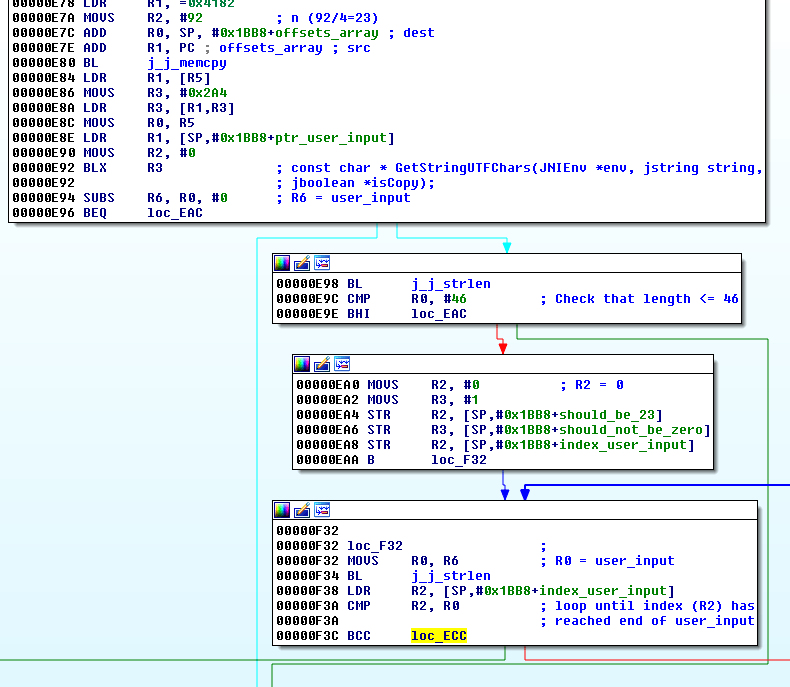Click the edit icon on the CMP R0, #46 block
The image size is (790, 687).
(x=302, y=263)
